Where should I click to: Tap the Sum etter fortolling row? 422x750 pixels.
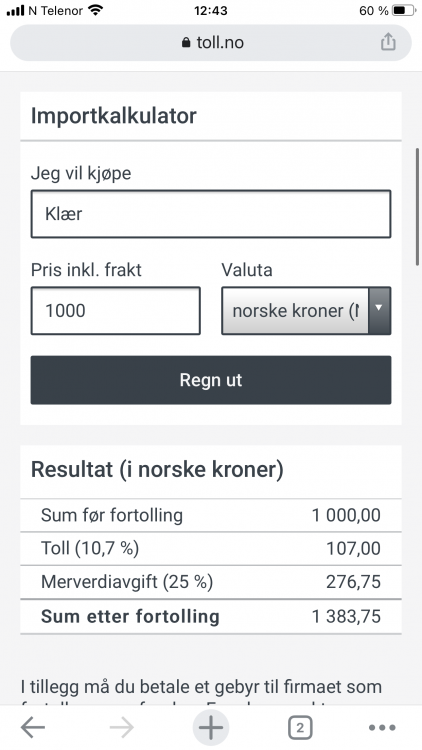211,617
